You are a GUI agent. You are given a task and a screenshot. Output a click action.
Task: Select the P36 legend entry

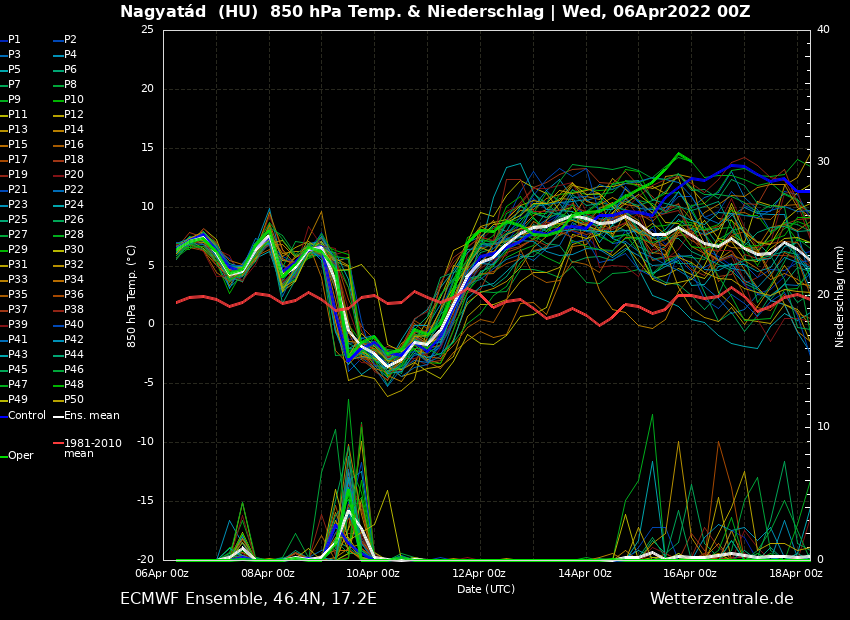[x=73, y=295]
